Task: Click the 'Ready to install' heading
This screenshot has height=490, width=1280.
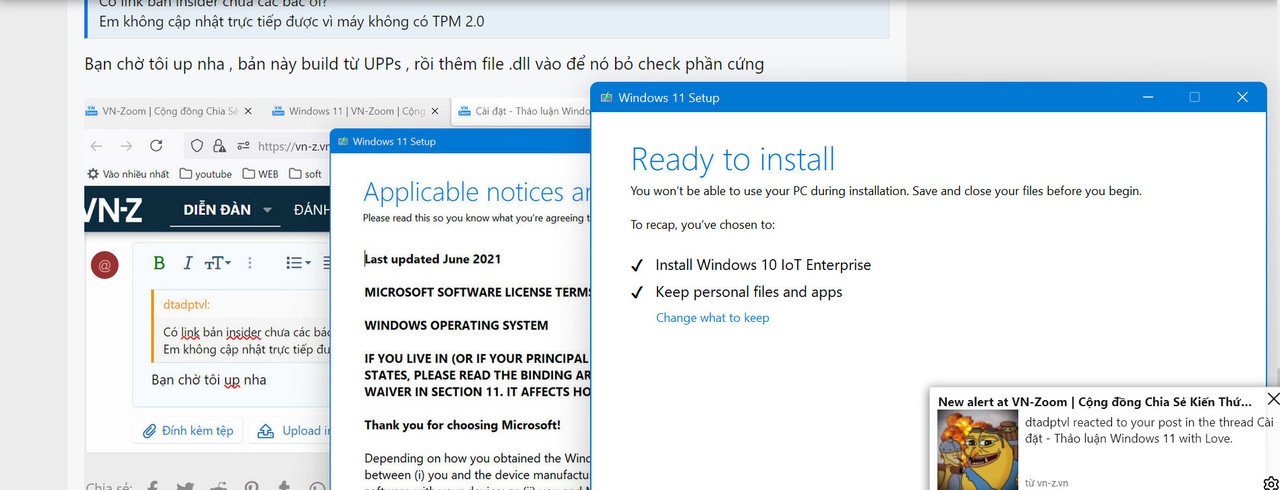Action: 733,160
